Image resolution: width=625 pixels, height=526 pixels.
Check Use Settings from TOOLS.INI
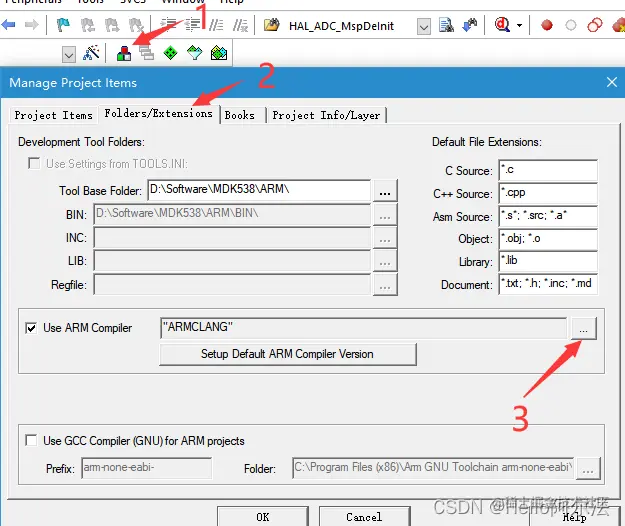34,163
